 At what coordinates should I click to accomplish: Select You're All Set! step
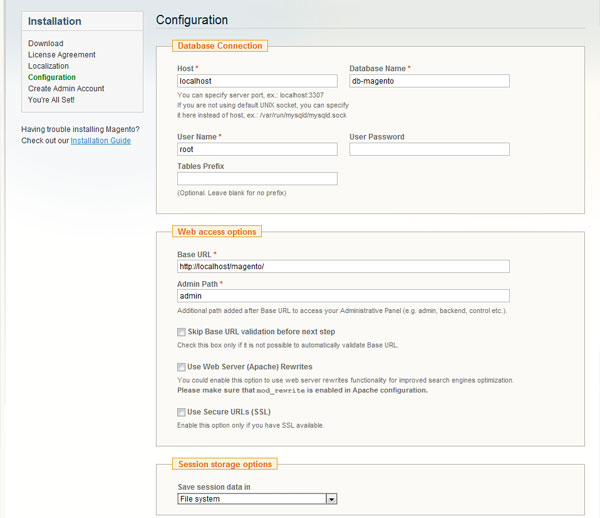[x=51, y=100]
